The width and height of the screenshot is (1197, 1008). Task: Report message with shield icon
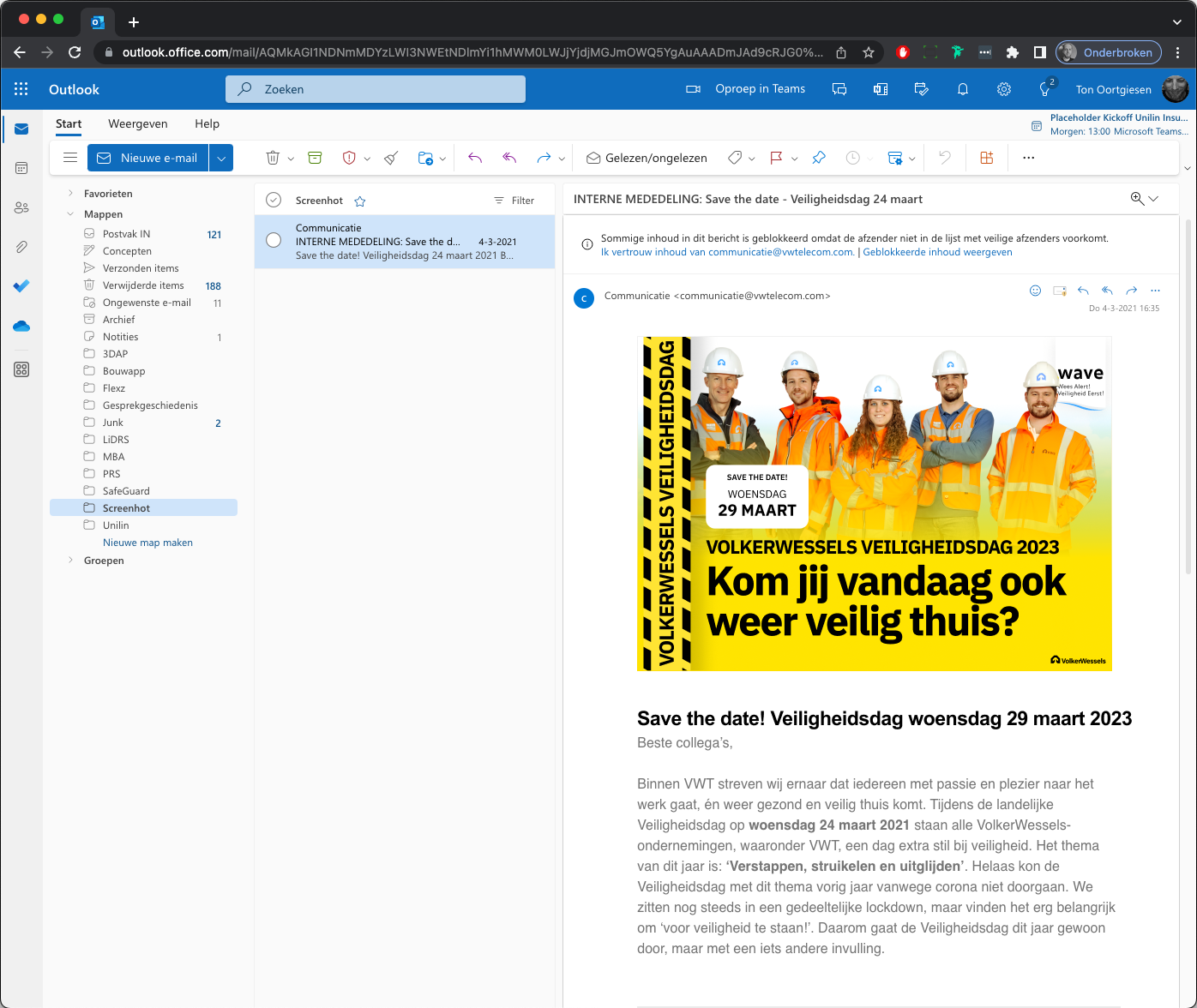tap(349, 158)
